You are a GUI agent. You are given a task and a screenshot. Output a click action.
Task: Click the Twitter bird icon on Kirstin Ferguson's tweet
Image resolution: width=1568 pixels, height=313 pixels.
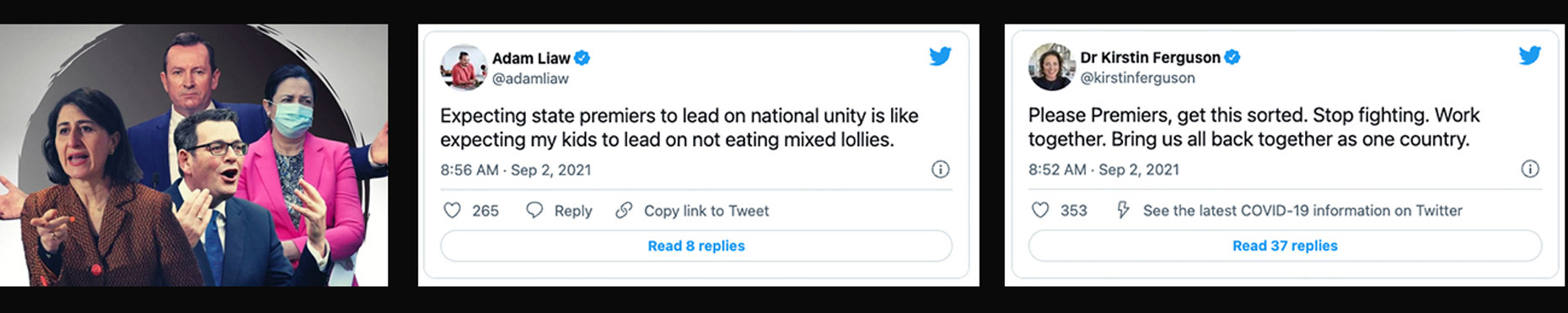point(1529,56)
